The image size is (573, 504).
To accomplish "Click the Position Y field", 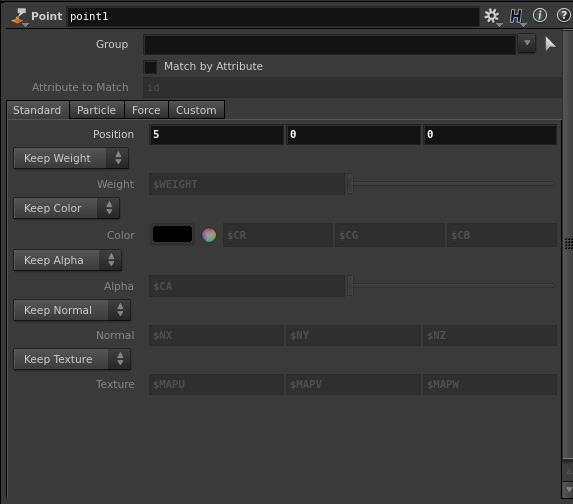I will tap(353, 134).
